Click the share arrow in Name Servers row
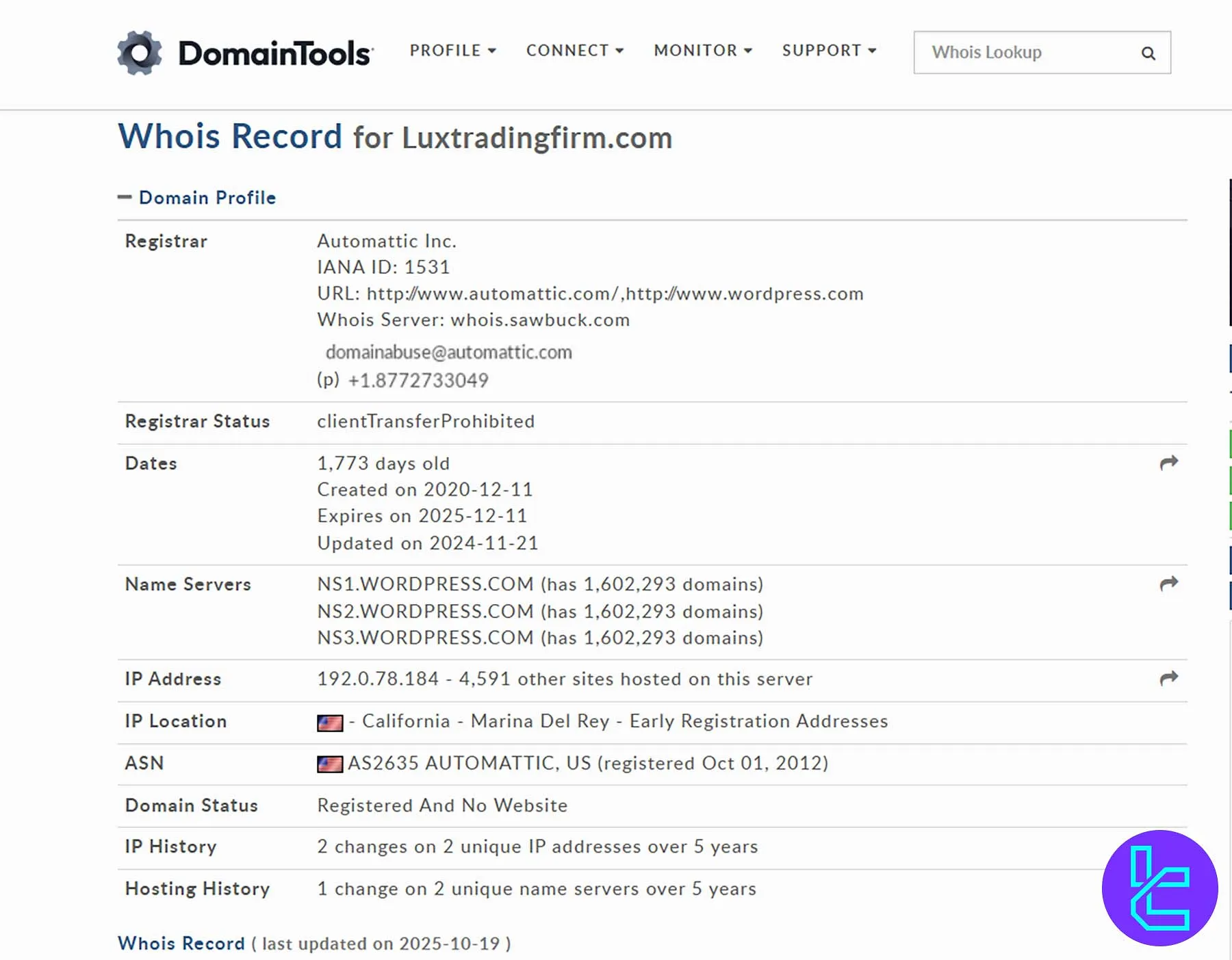 pos(1168,584)
